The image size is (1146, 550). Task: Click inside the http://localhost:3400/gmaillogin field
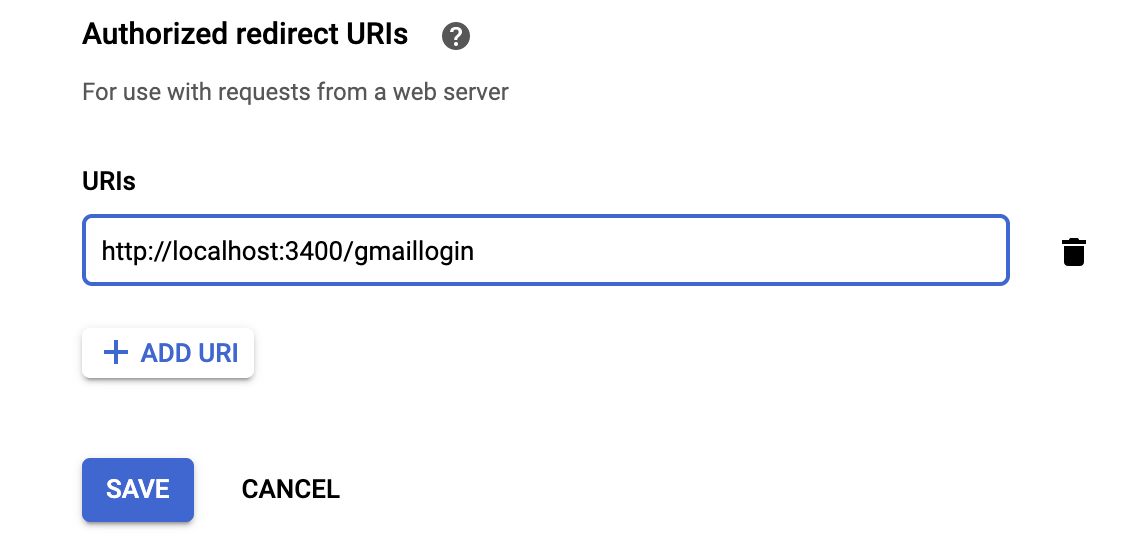point(545,250)
